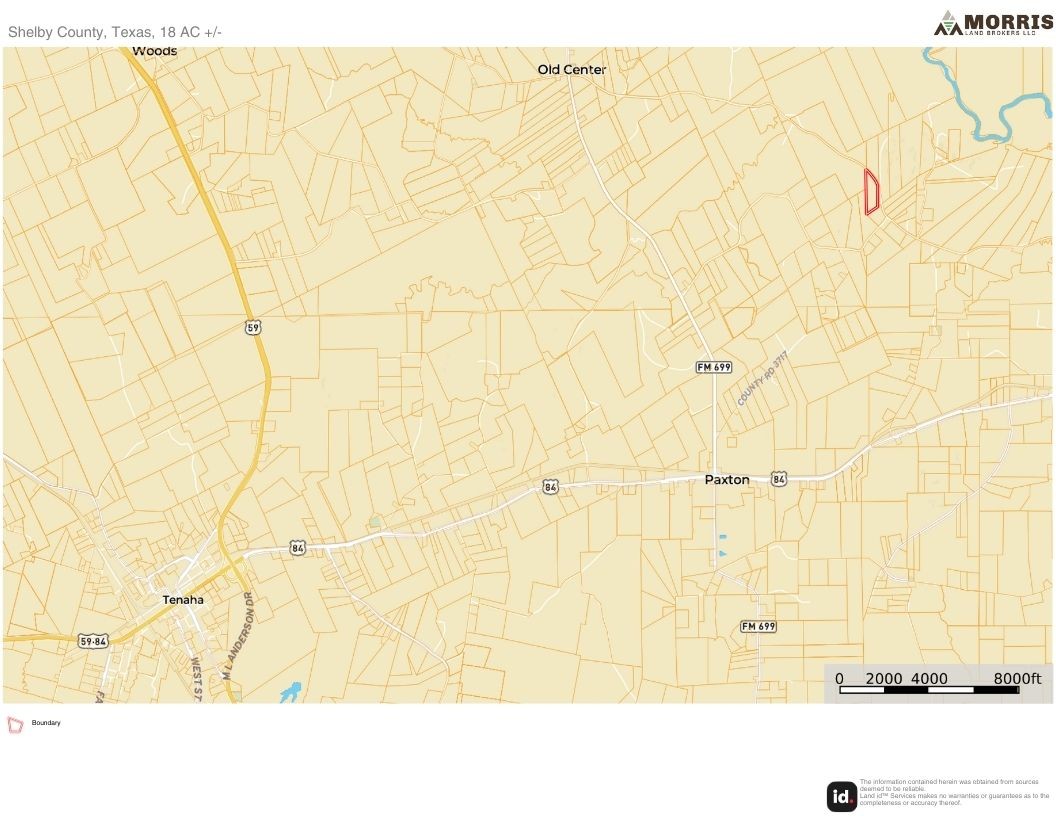Select the US 84 shield east of Paxton

[x=780, y=480]
